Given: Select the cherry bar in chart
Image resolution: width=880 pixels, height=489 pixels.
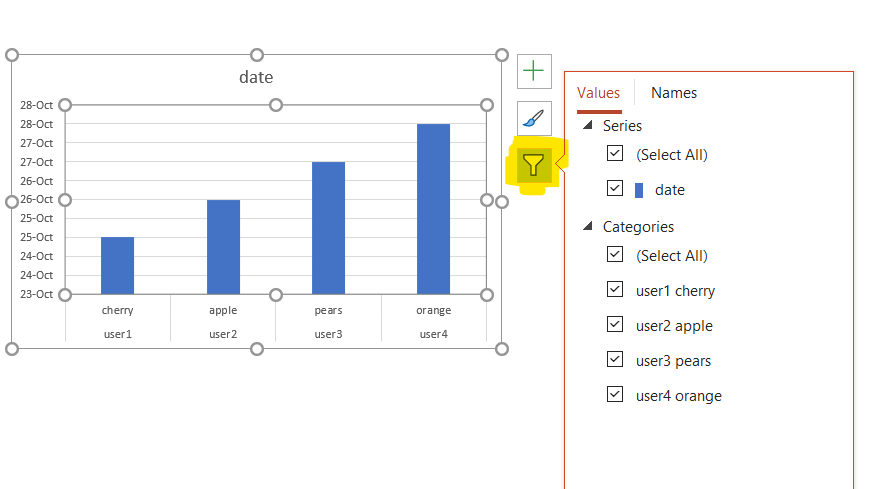Looking at the screenshot, I should click(117, 266).
